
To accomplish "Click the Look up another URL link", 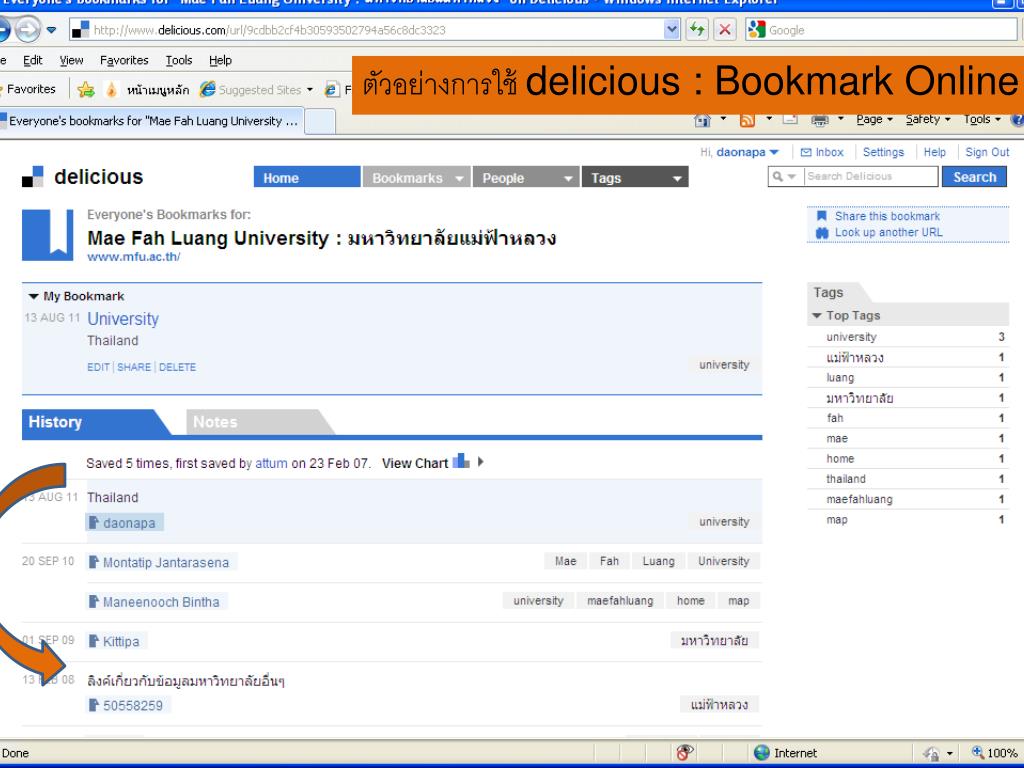I will tap(888, 232).
